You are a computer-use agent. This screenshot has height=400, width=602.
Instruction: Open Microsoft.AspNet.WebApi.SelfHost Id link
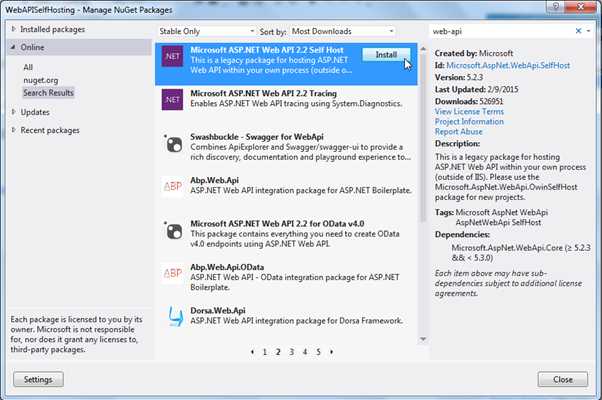(508, 65)
